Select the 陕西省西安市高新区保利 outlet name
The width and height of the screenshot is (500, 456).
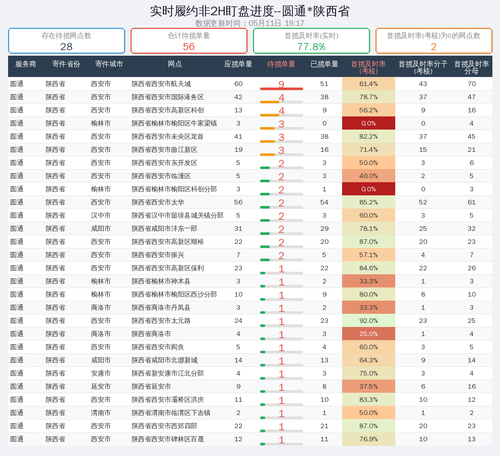click(167, 268)
